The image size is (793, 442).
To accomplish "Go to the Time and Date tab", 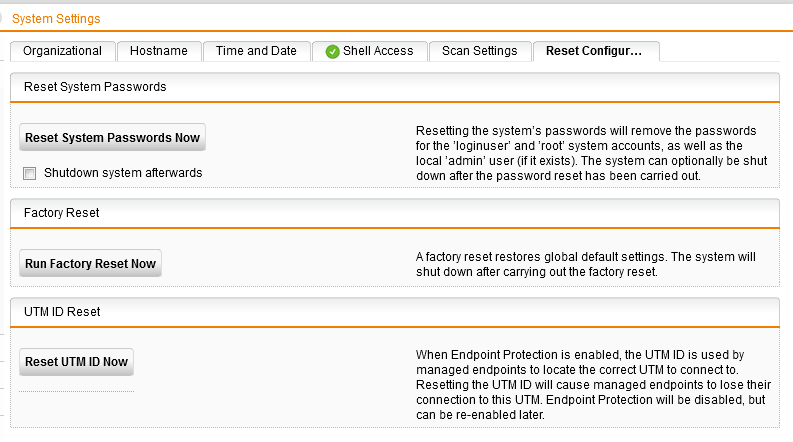I will click(256, 51).
